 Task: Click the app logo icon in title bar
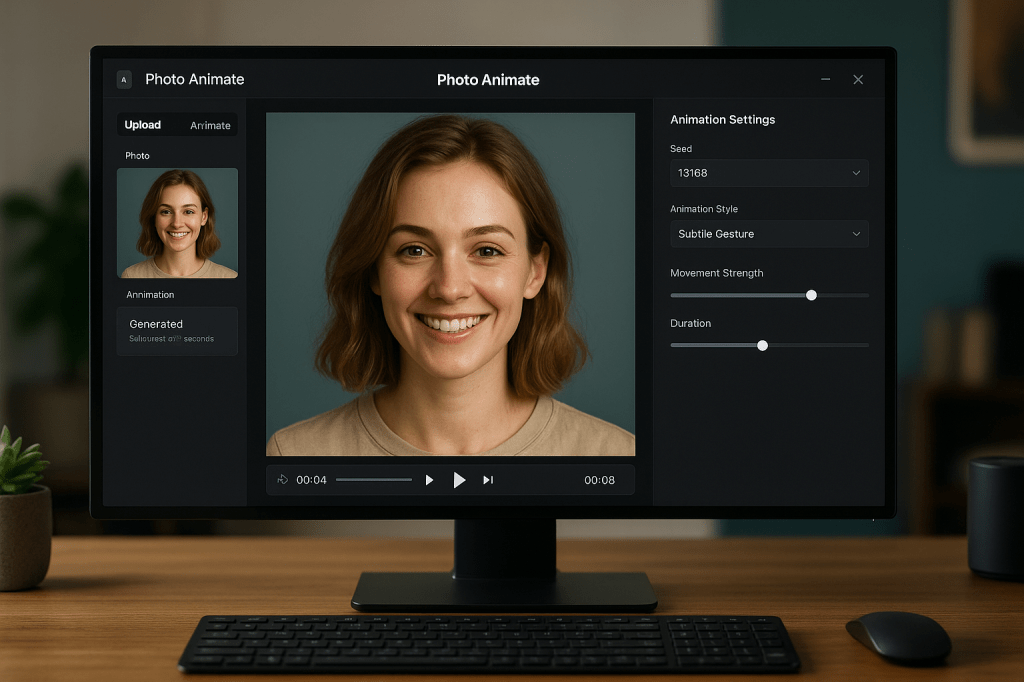(124, 80)
